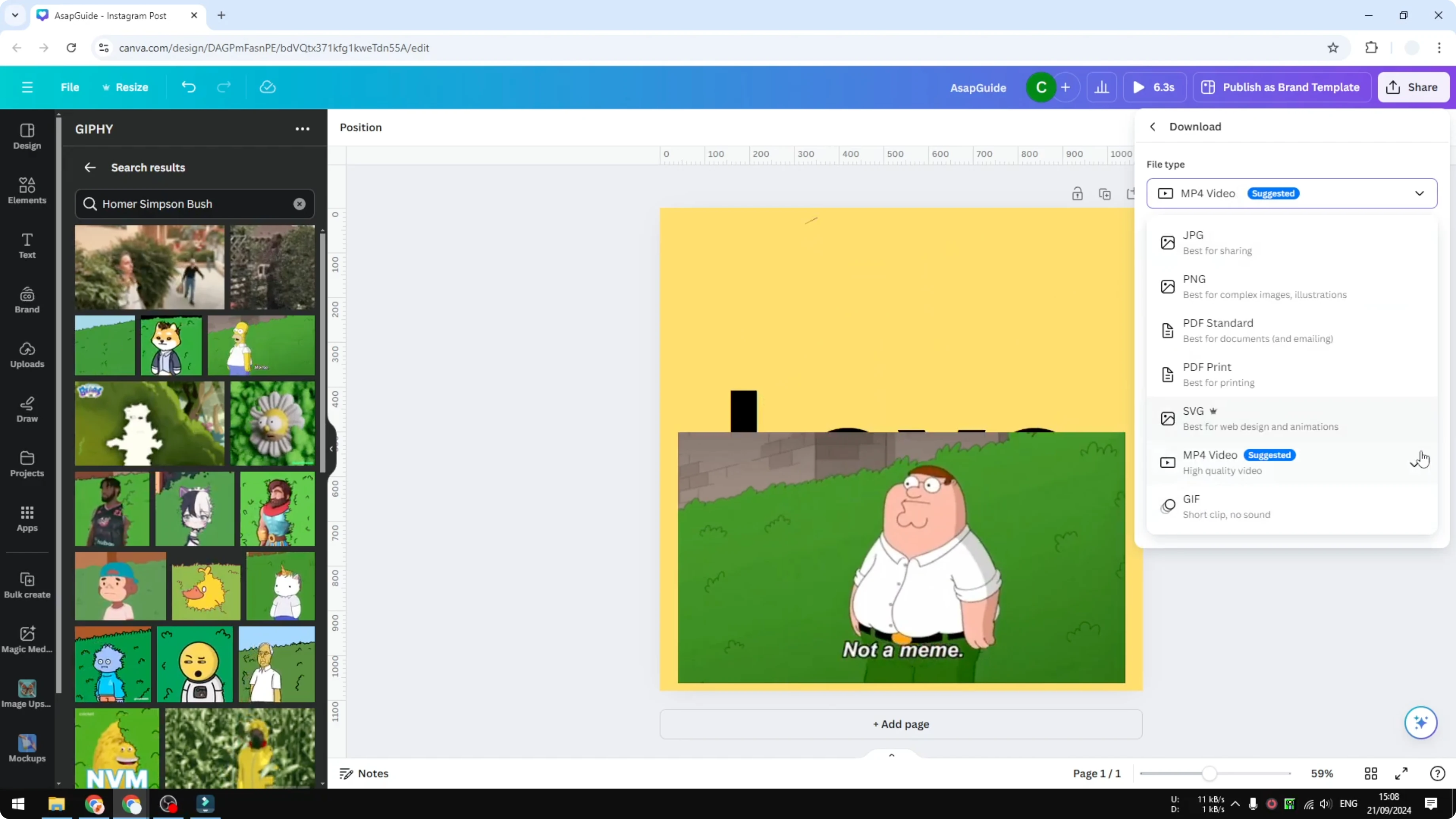Open the Apps panel

(x=27, y=519)
